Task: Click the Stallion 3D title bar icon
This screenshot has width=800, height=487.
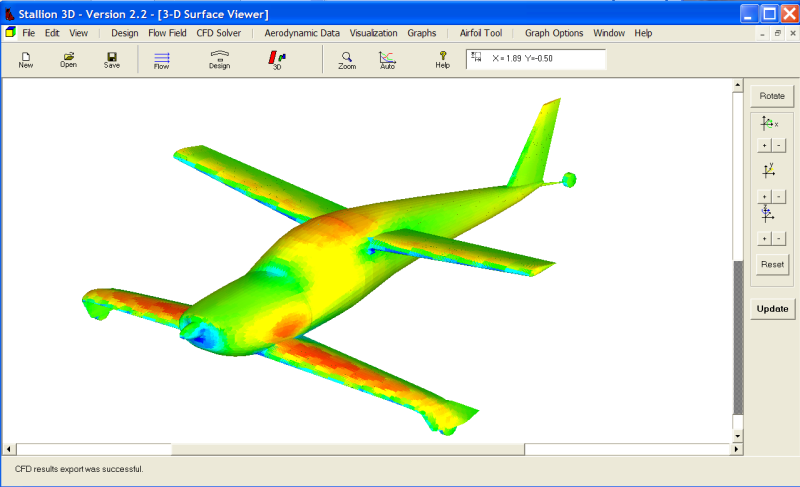Action: tap(9, 14)
